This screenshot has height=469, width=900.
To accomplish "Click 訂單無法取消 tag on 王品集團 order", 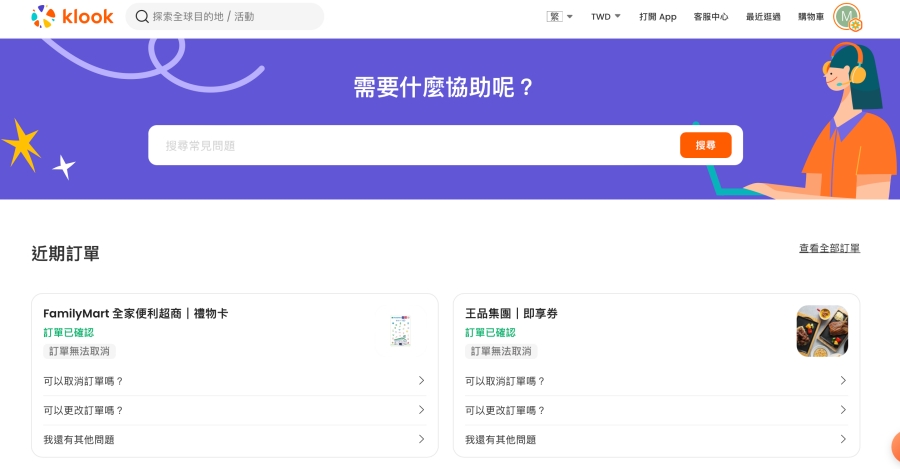I will [x=501, y=351].
